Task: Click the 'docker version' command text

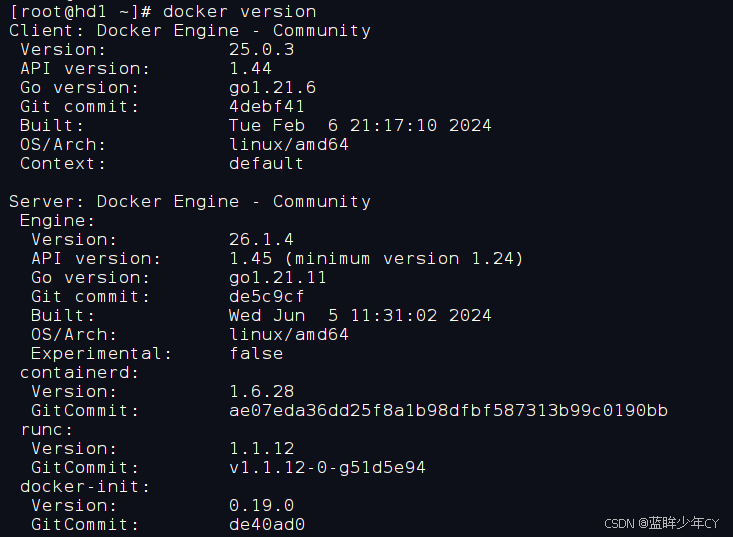Action: pos(239,12)
